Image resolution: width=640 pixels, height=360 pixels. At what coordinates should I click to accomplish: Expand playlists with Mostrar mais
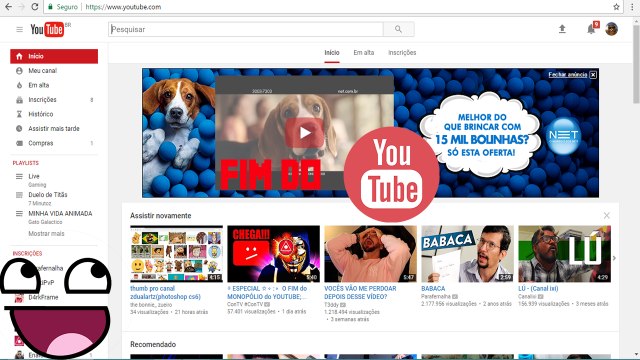46,233
